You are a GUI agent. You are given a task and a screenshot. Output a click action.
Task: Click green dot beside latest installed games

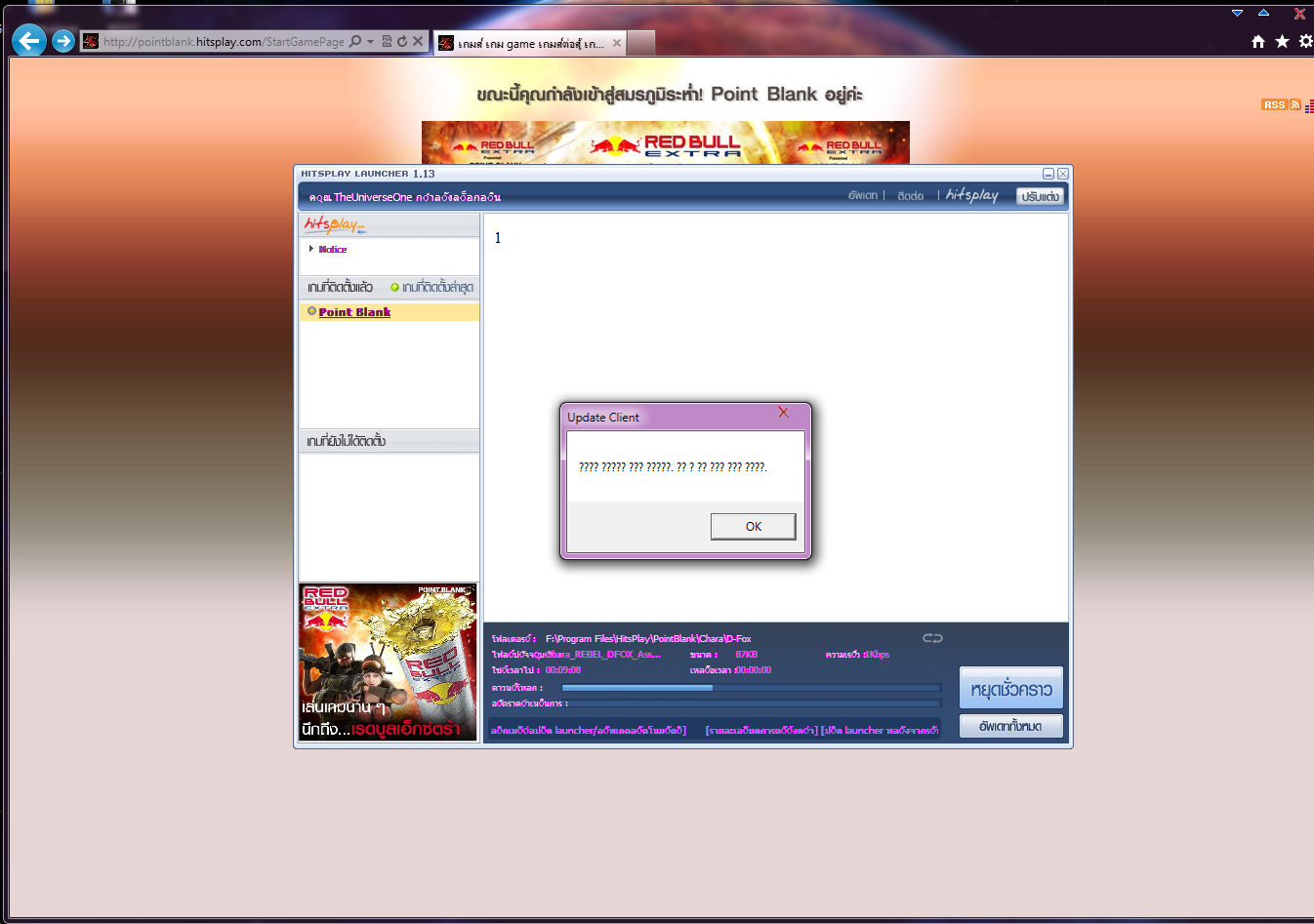tap(394, 287)
